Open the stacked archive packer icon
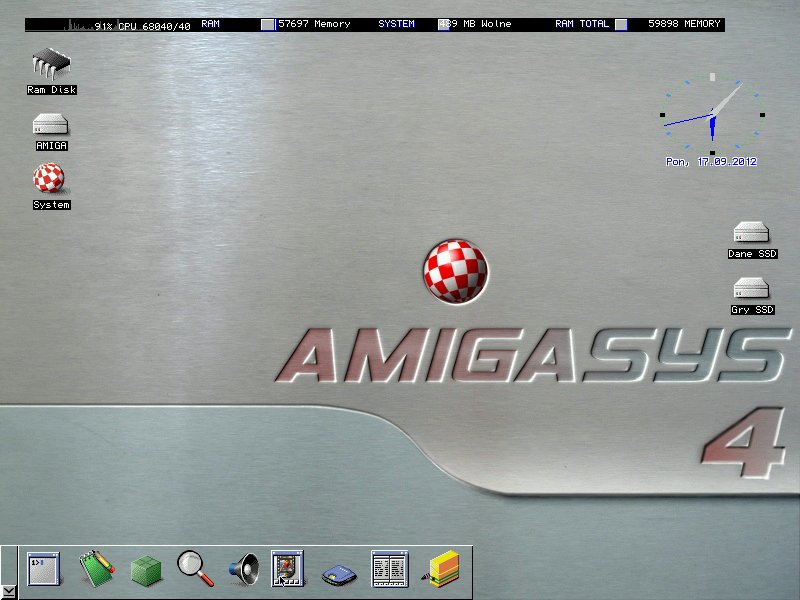Viewport: 800px width, 600px height. (x=441, y=568)
